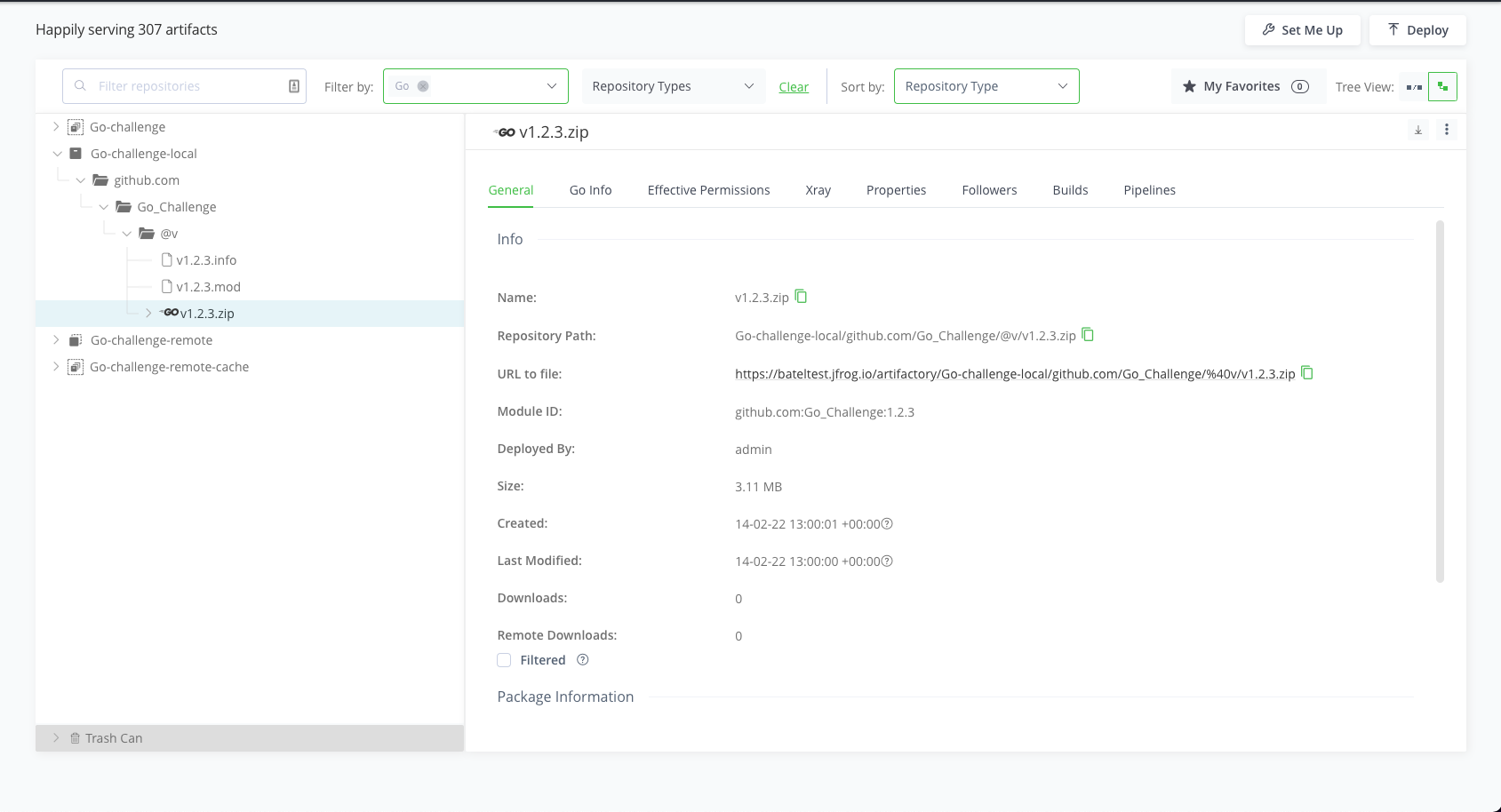Open the three-dot actions menu
1501x812 pixels.
pyautogui.click(x=1447, y=131)
